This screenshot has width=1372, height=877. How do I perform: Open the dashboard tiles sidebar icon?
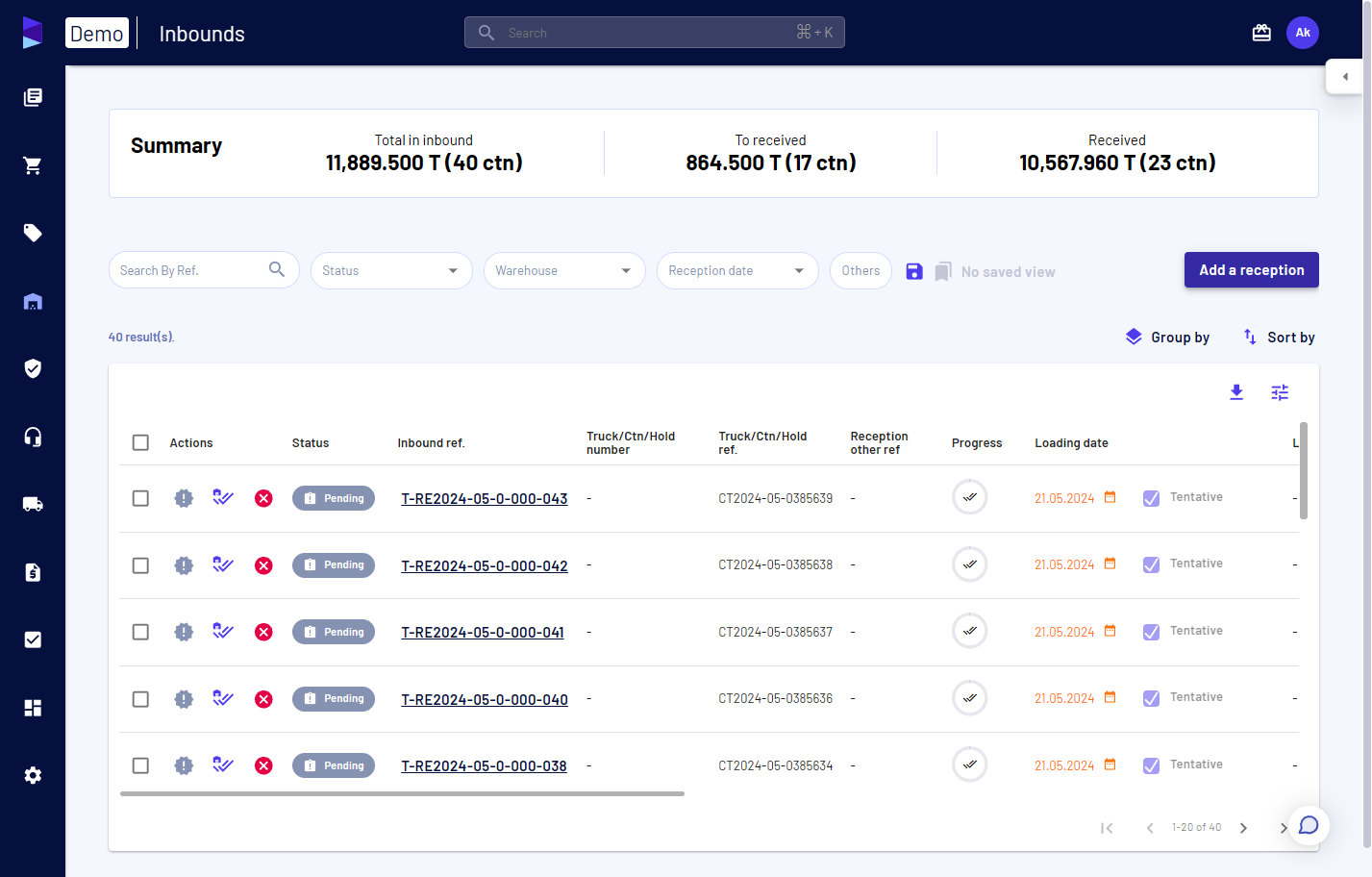point(33,708)
